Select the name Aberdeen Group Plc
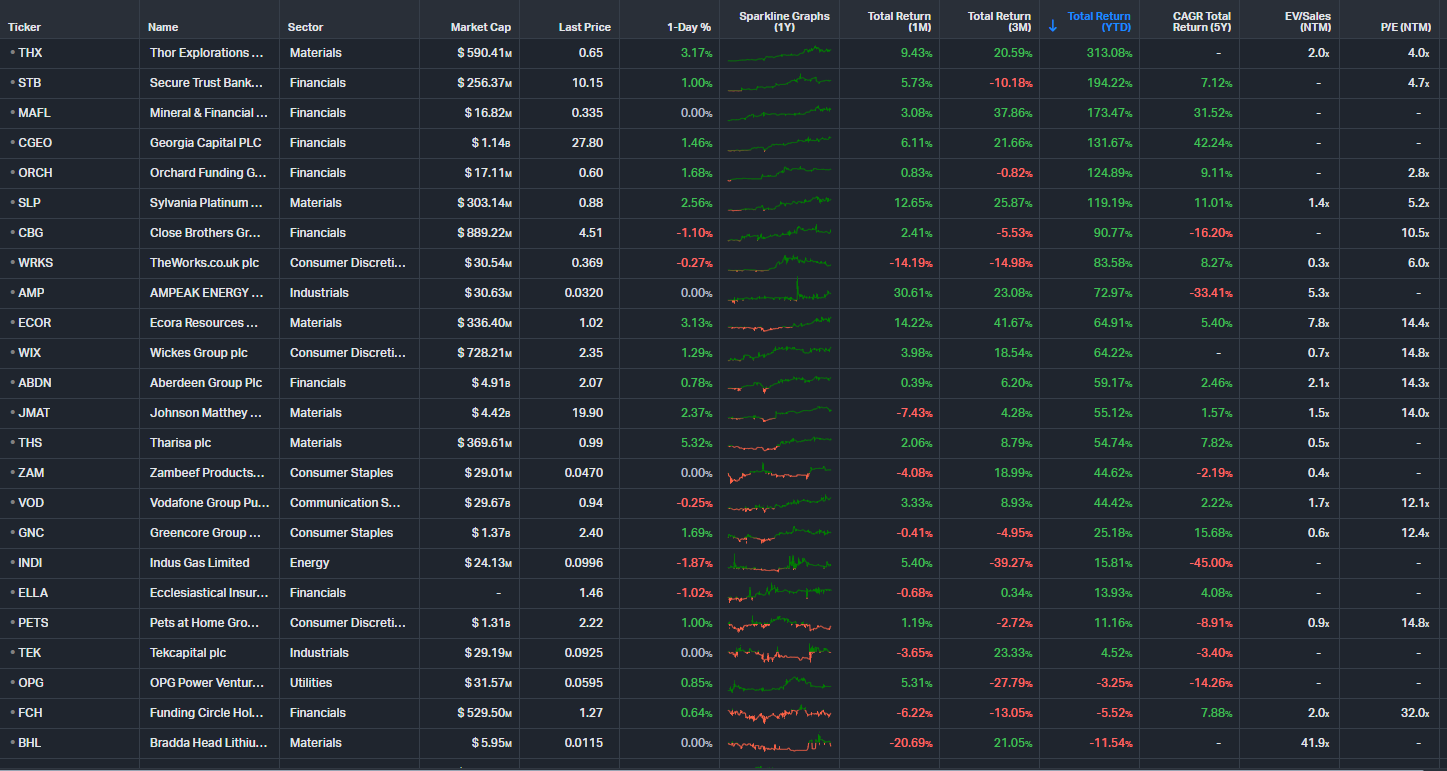Screen dimensions: 1447x771 point(206,383)
